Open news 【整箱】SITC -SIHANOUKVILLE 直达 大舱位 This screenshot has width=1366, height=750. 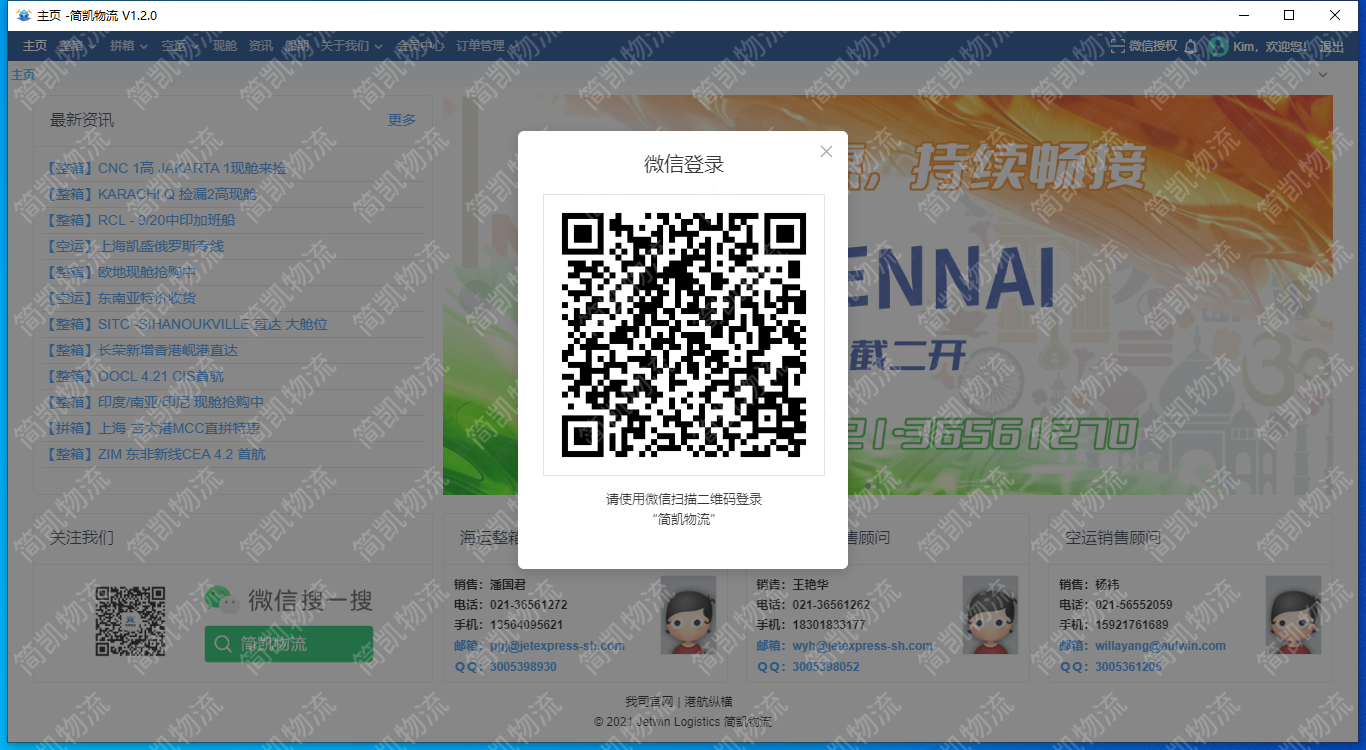click(187, 324)
